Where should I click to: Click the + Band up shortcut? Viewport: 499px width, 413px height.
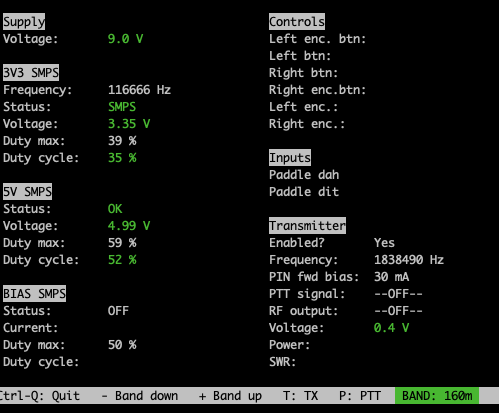pyautogui.click(x=230, y=396)
